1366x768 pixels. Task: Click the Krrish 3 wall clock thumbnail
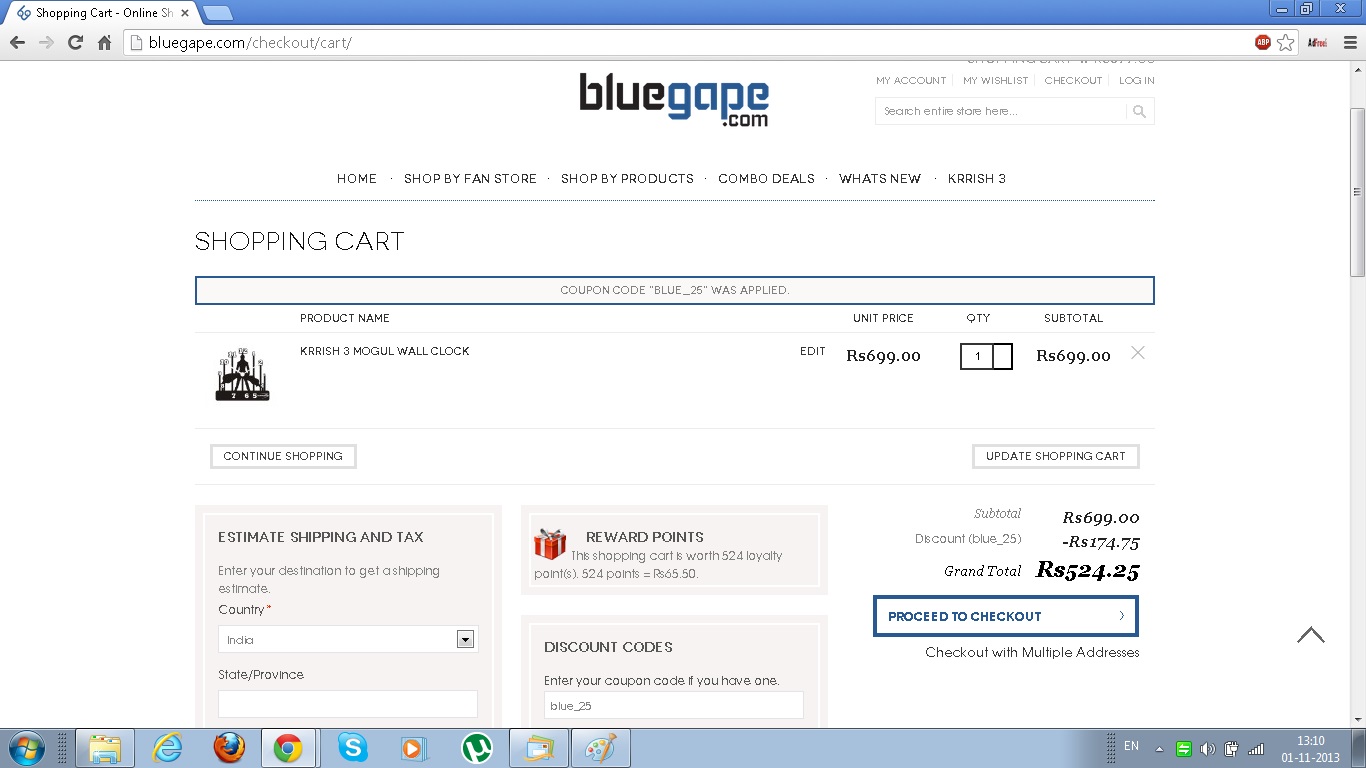coord(242,376)
